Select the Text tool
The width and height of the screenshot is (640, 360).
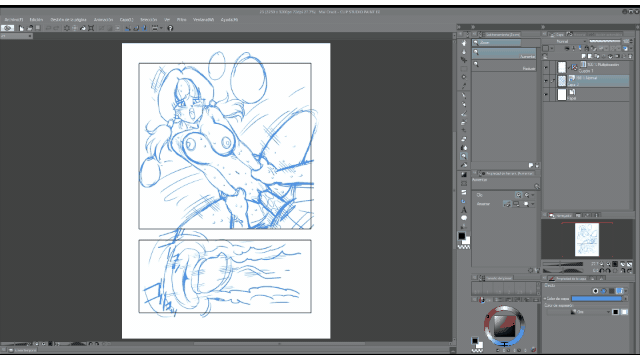[464, 210]
